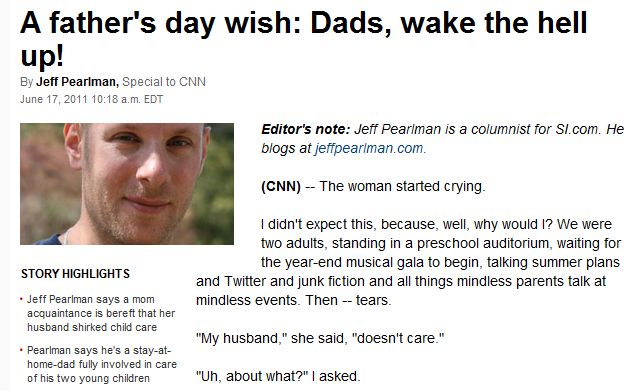The image size is (640, 391).
Task: Click the sentence 'The woman started crying.'
Action: [402, 187]
